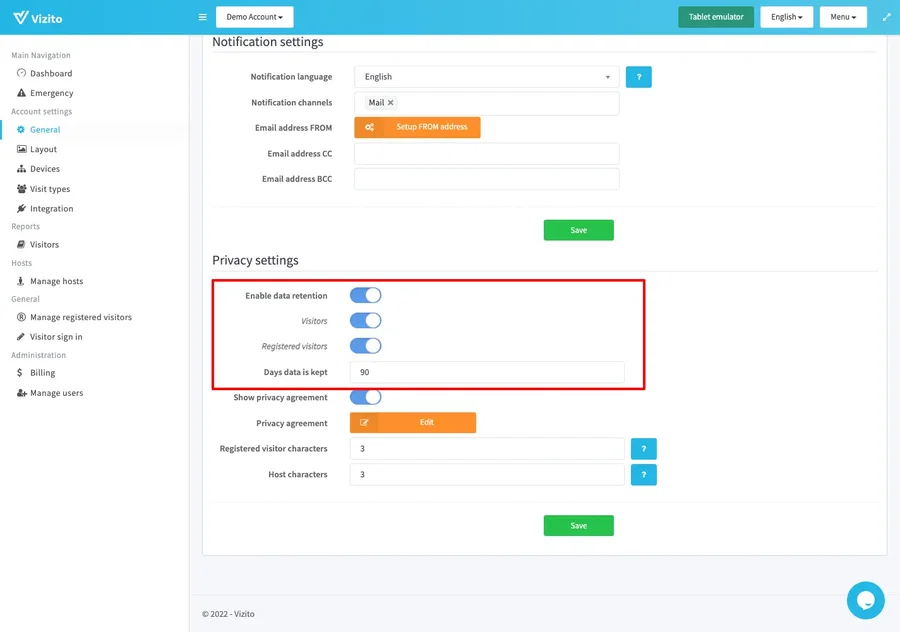The height and width of the screenshot is (632, 900).
Task: Expand the English language dropdown
Action: pyautogui.click(x=786, y=17)
